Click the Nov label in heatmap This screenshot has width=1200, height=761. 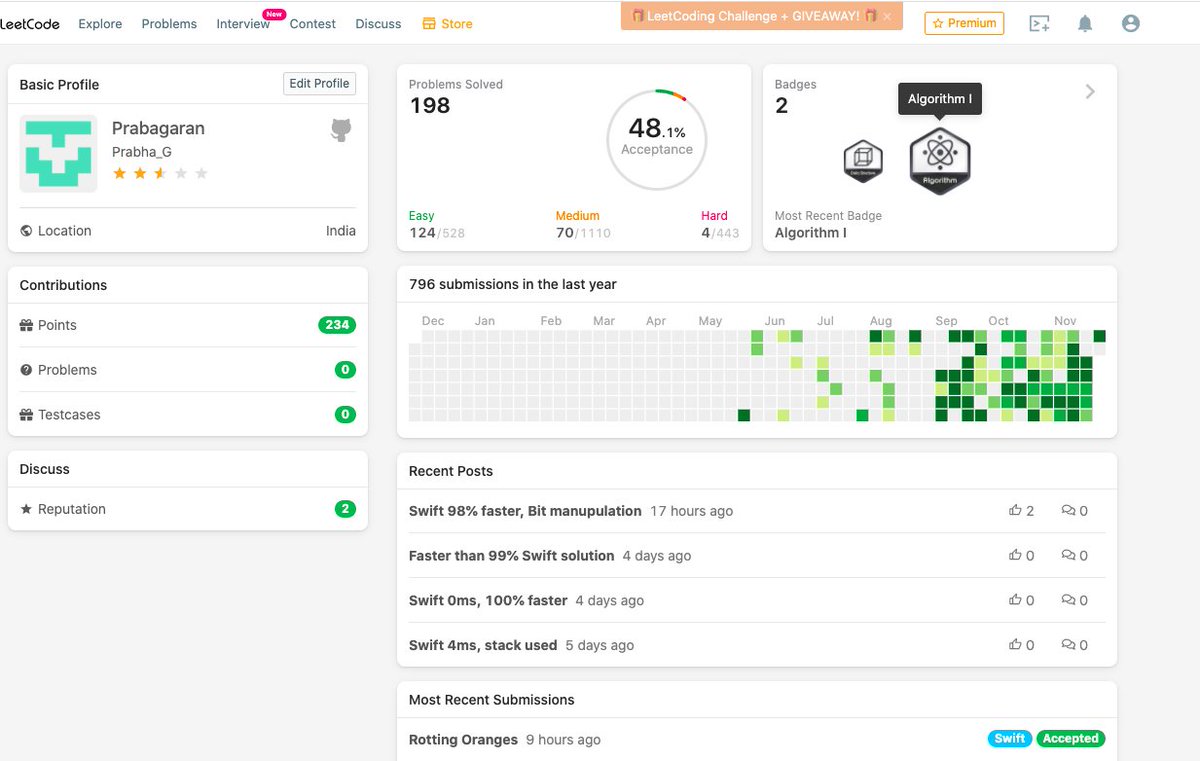(1065, 321)
